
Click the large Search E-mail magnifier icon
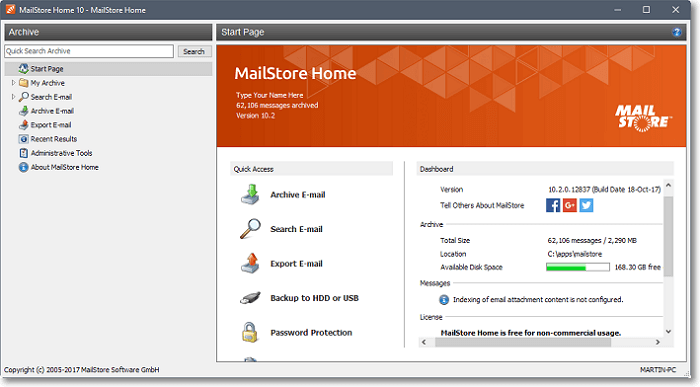point(250,229)
